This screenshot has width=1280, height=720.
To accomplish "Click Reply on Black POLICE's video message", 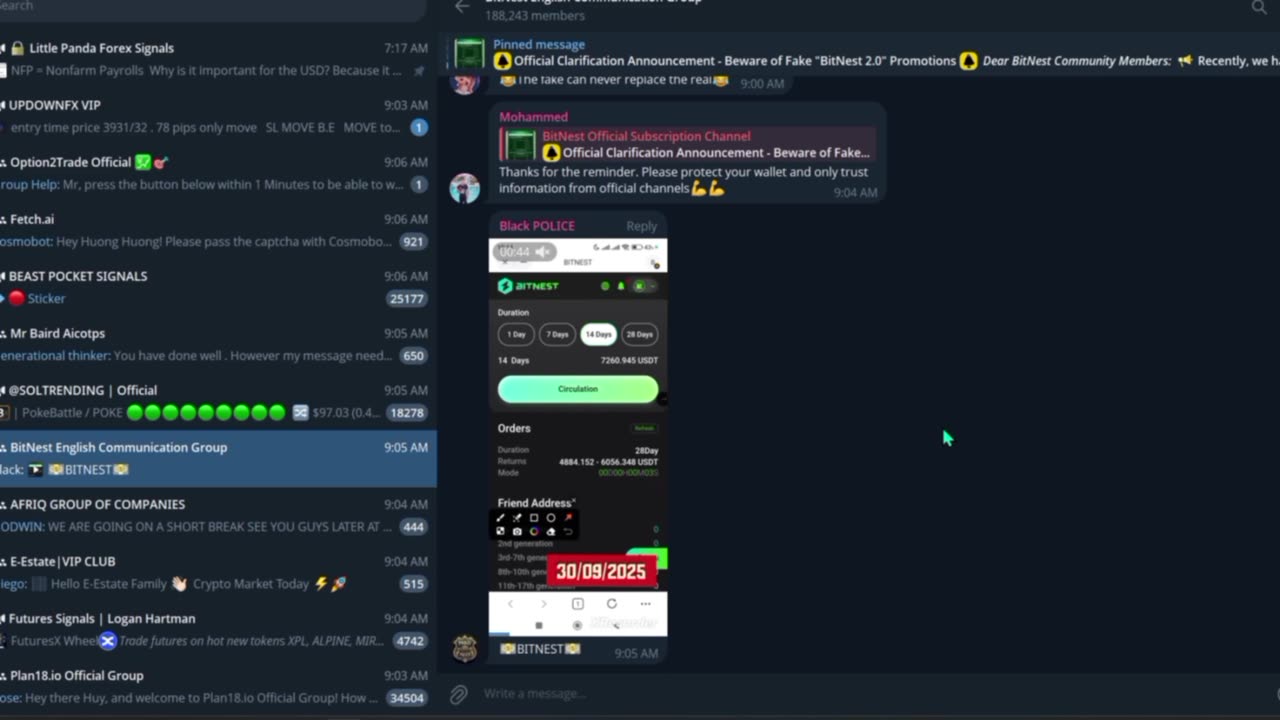I will (x=641, y=226).
